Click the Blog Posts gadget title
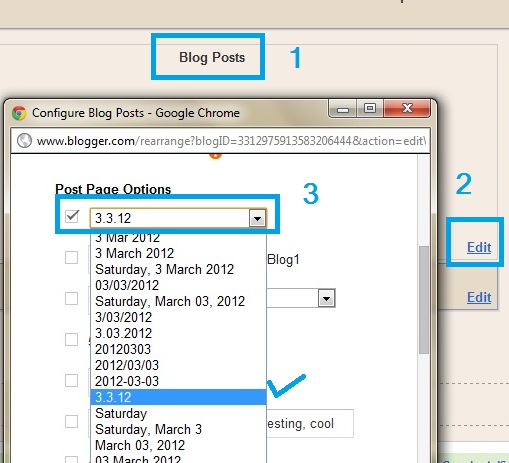The width and height of the screenshot is (509, 463). pyautogui.click(x=212, y=57)
